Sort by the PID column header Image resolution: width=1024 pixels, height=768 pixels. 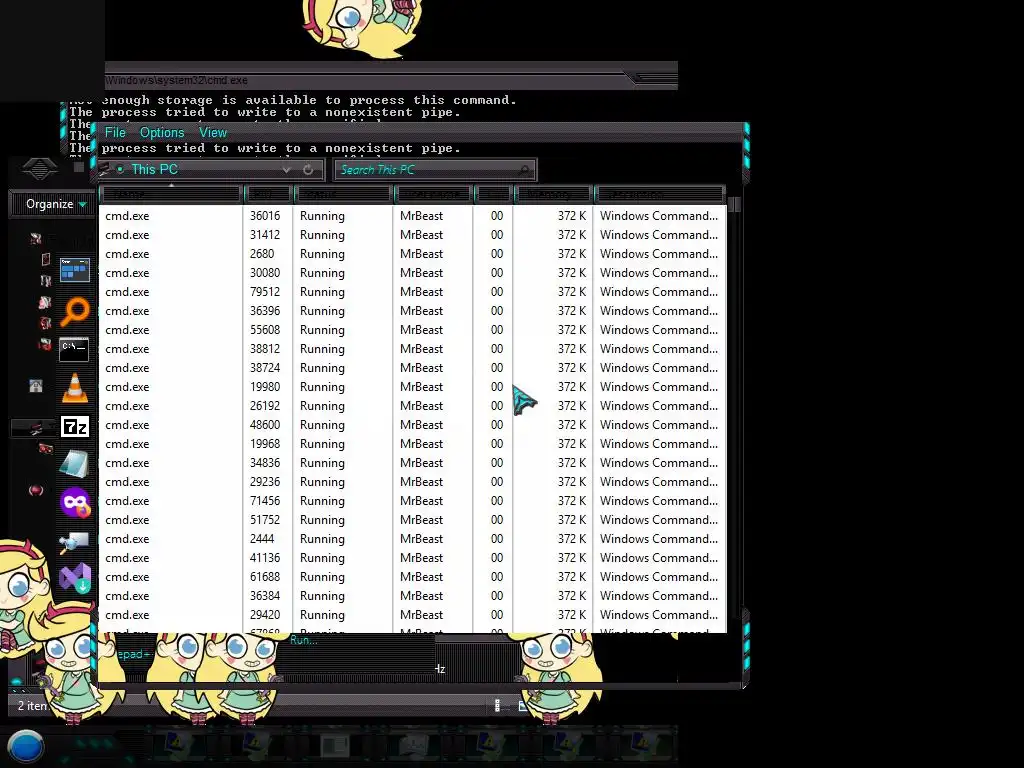267,194
